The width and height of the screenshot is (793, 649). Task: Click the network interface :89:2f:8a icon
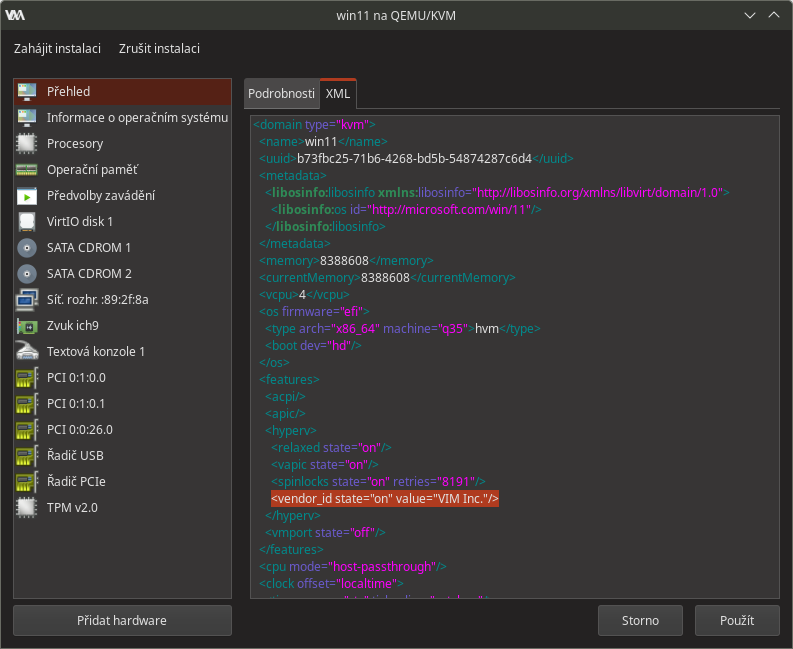tap(27, 299)
